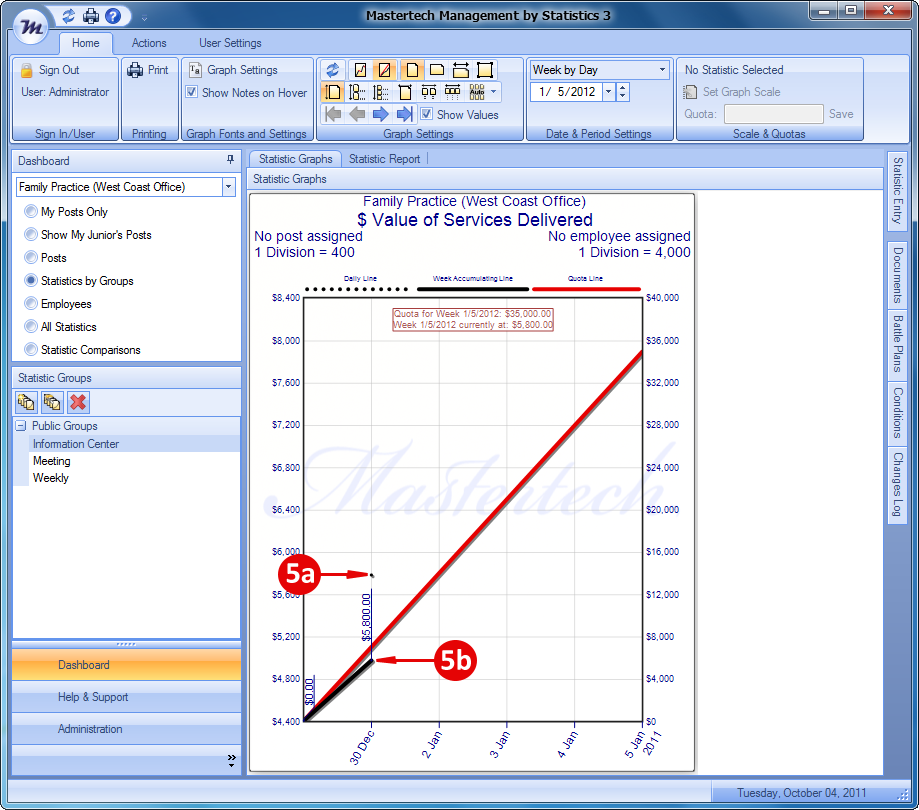The height and width of the screenshot is (810, 919).
Task: Click the Mastertech application orb logo
Action: tap(30, 26)
